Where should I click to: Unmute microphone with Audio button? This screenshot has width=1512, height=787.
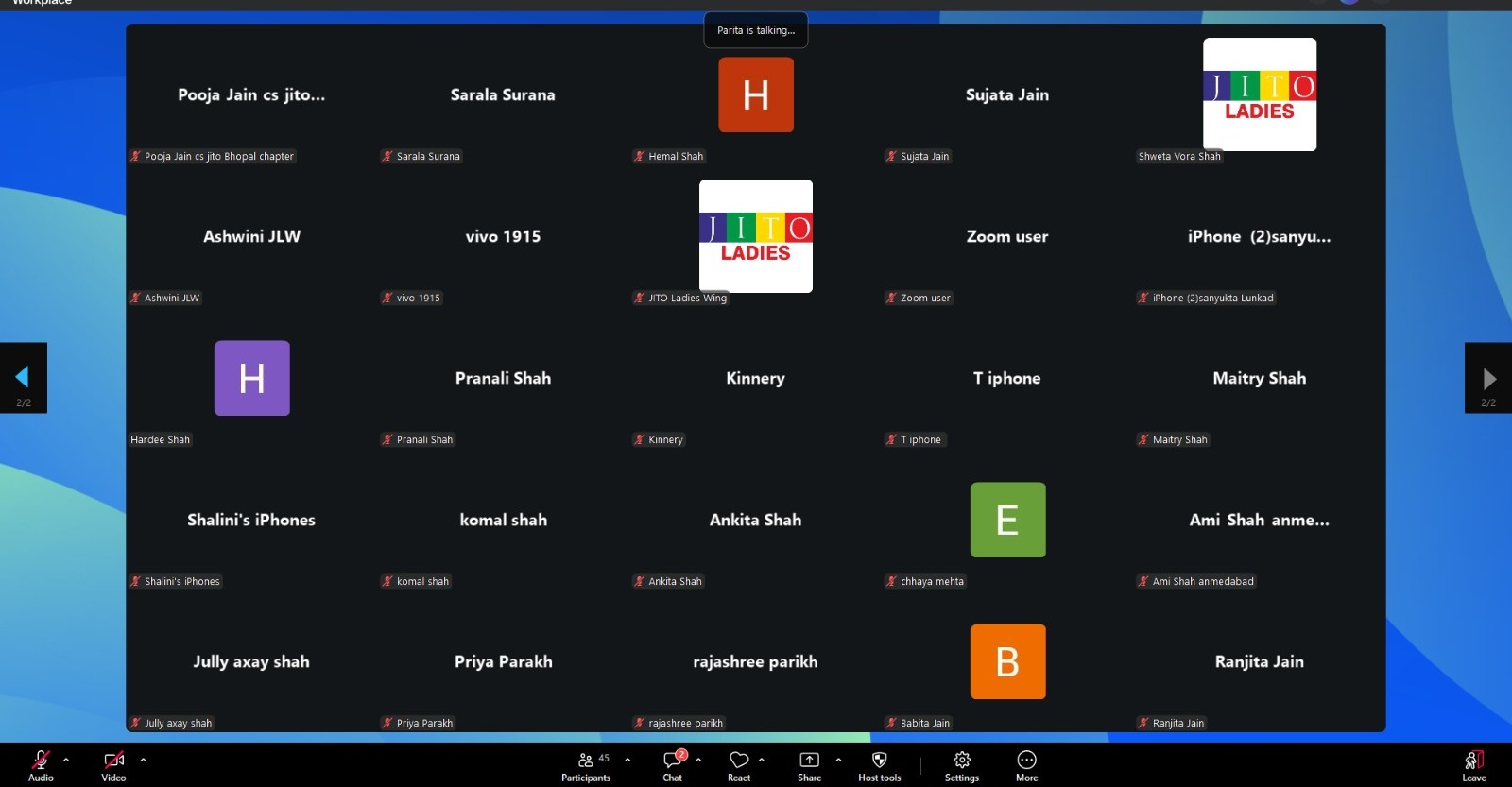[41, 761]
